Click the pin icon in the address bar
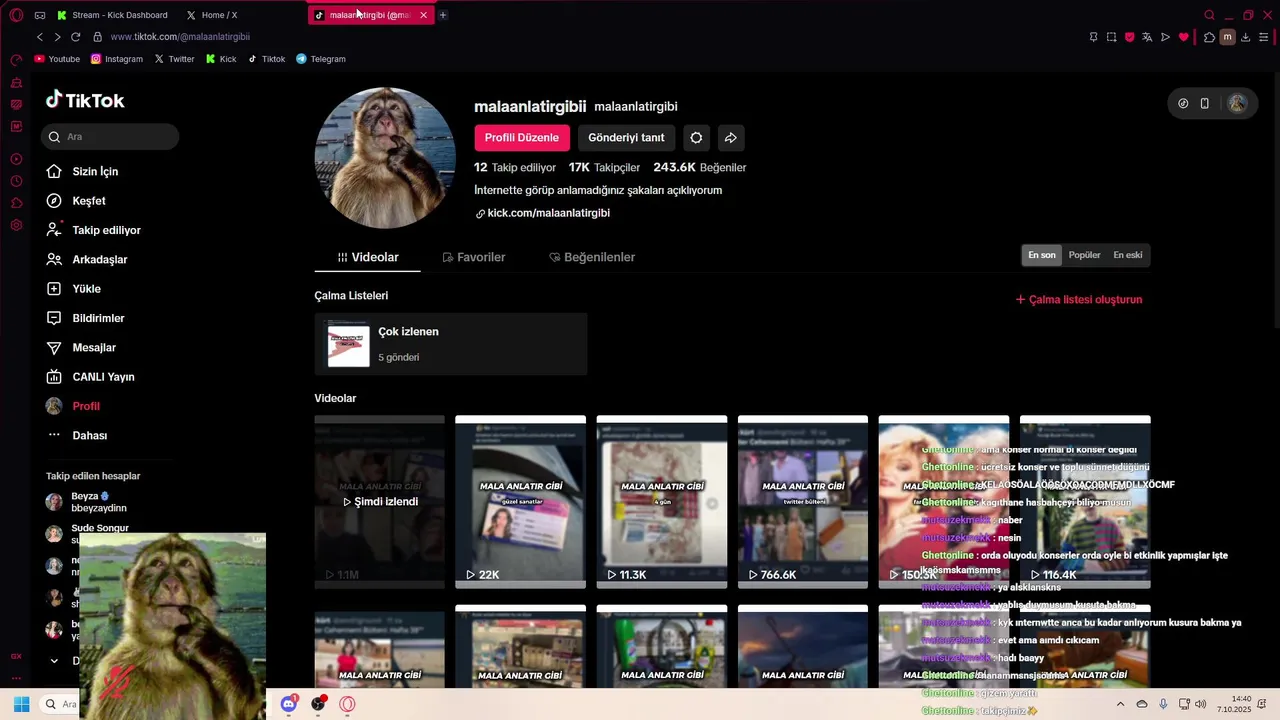Image resolution: width=1280 pixels, height=720 pixels. 1093,37
